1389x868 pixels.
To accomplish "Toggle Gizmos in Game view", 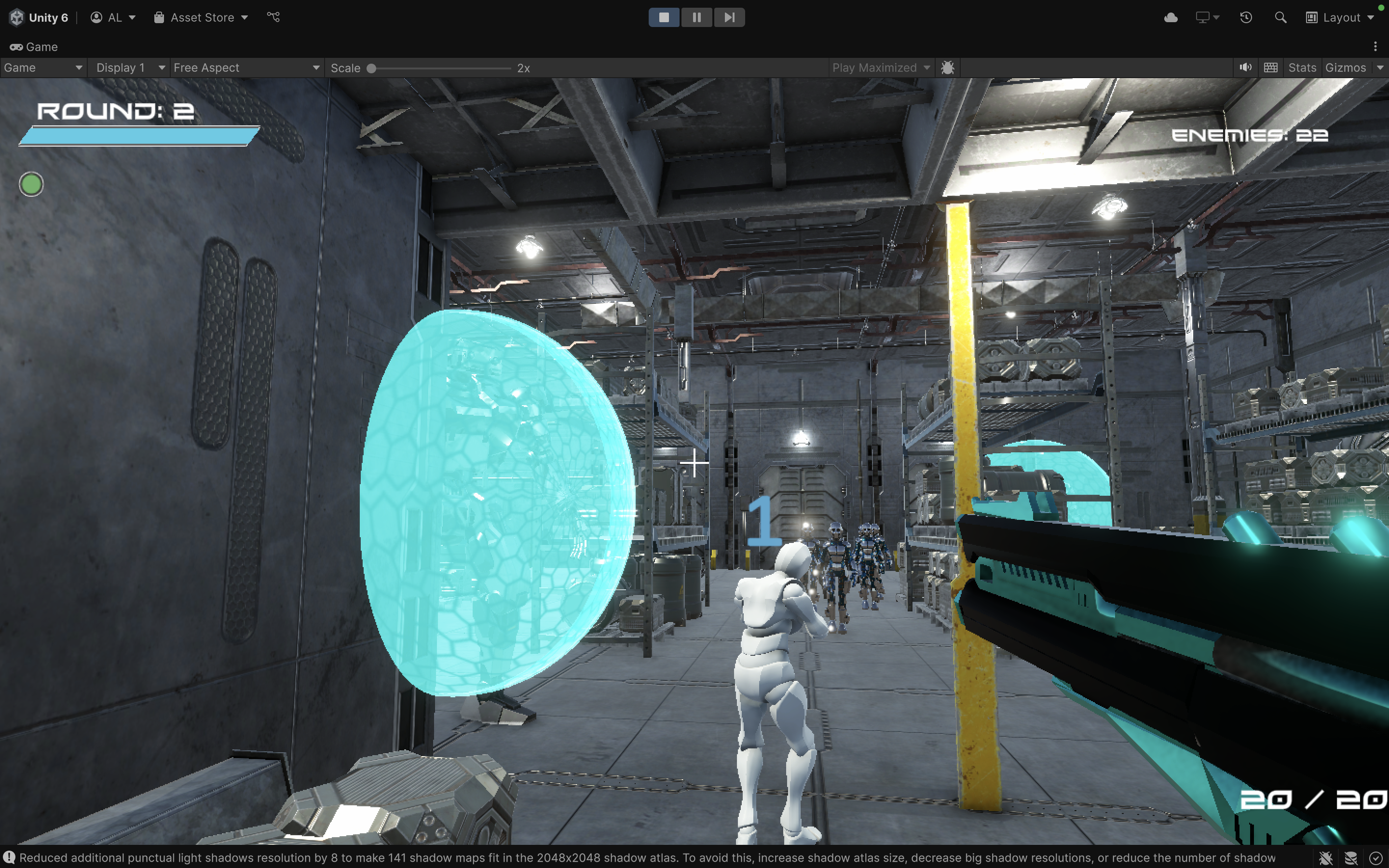I will click(1346, 68).
